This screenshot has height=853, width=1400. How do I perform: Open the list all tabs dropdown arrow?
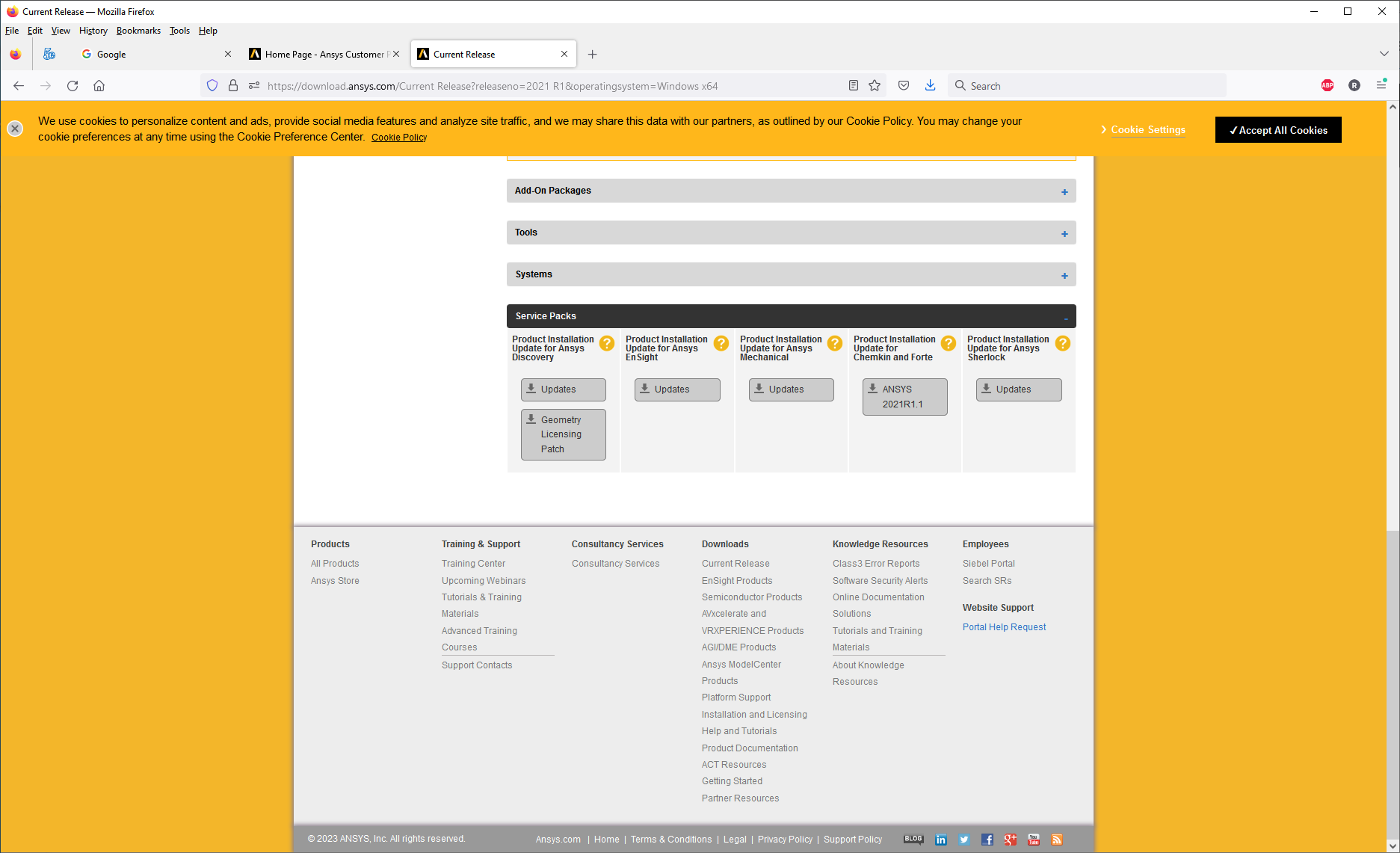pyautogui.click(x=1384, y=54)
